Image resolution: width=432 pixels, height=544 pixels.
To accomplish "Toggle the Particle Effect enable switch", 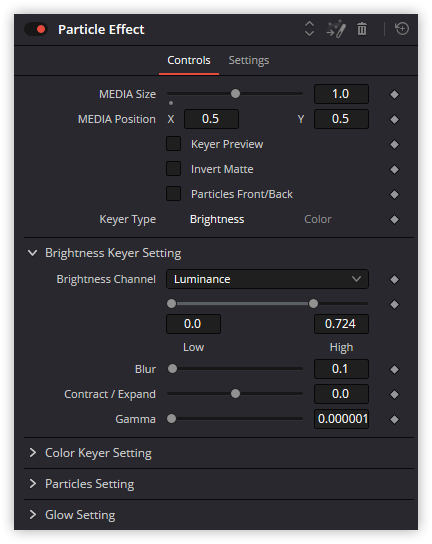I will 36,29.
